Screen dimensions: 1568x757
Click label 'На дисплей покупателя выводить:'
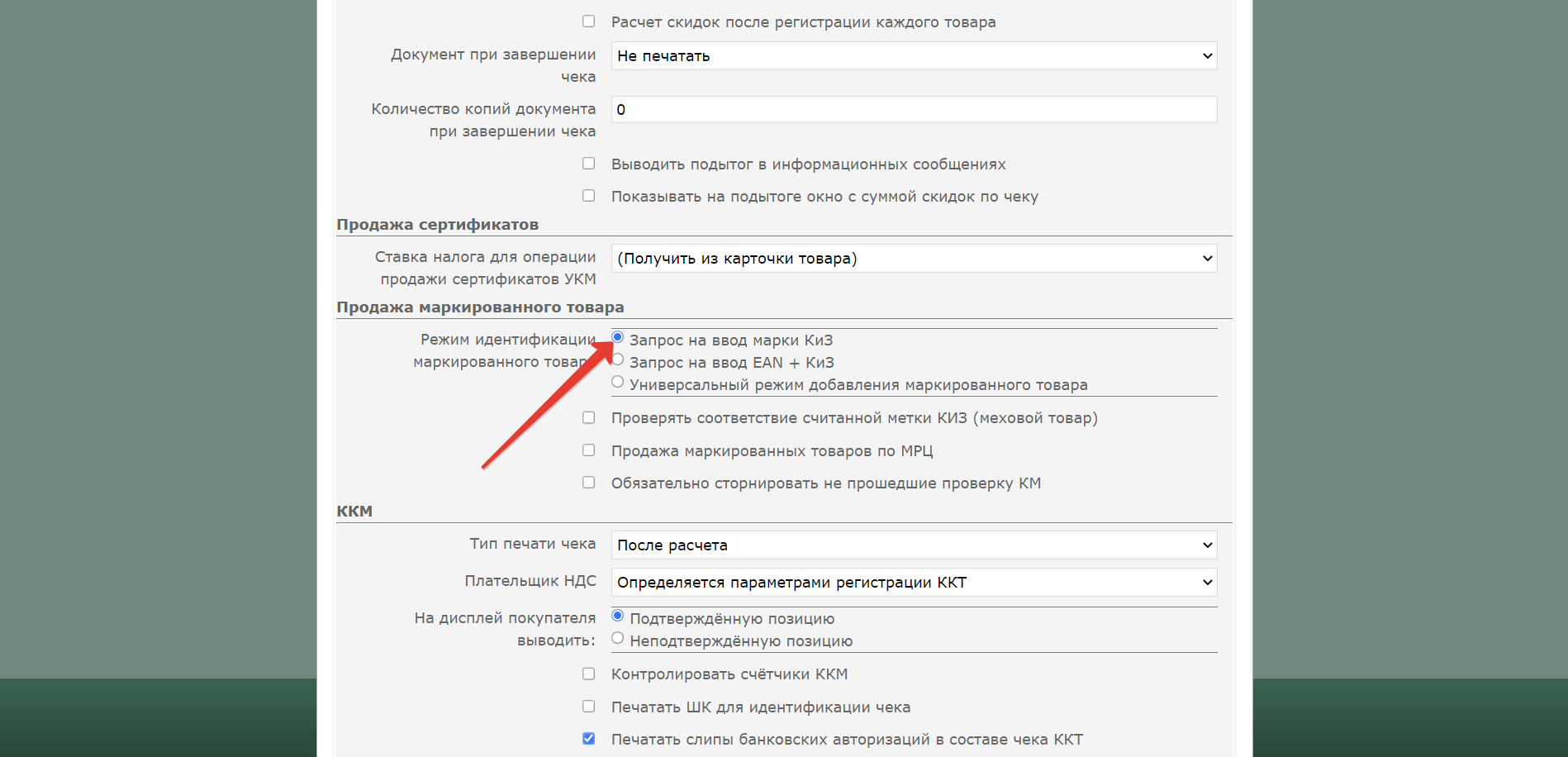tap(505, 629)
